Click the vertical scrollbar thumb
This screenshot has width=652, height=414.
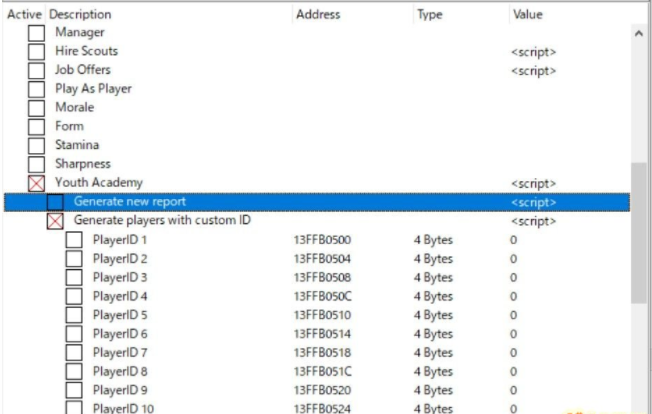[639, 233]
